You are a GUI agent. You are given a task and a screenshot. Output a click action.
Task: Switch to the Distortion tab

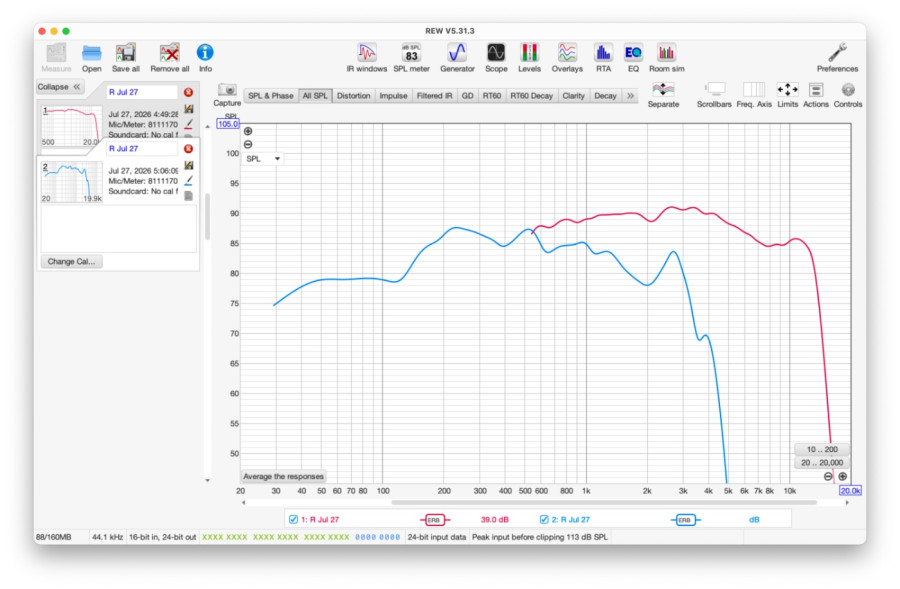[353, 96]
